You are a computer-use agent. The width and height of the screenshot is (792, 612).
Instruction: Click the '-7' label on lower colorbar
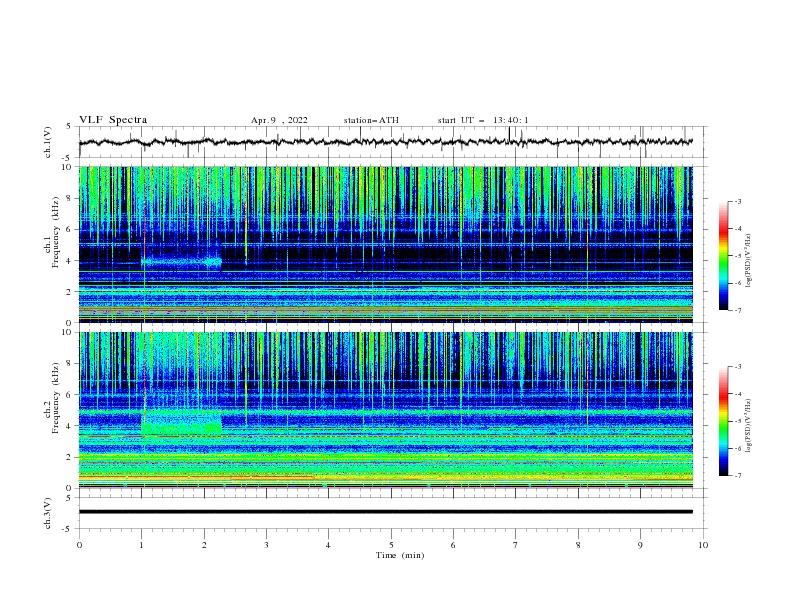point(738,476)
